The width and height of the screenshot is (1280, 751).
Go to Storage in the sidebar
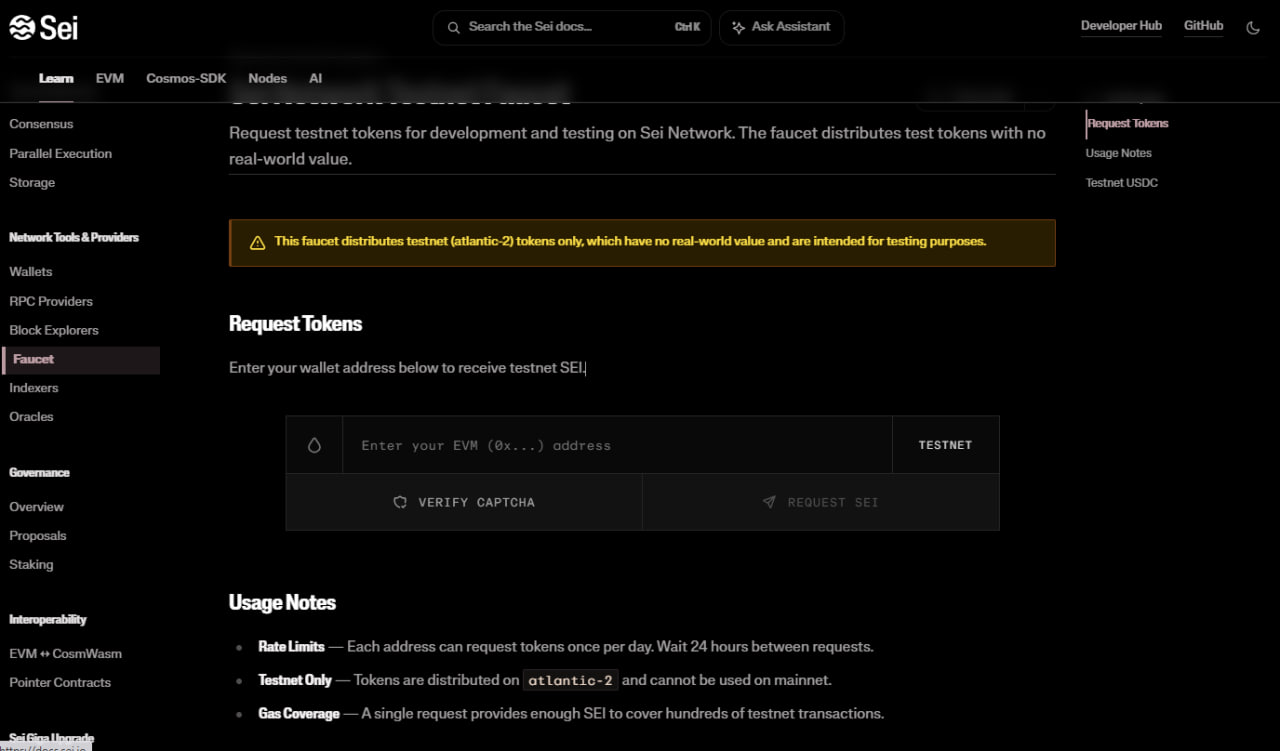pyautogui.click(x=32, y=183)
